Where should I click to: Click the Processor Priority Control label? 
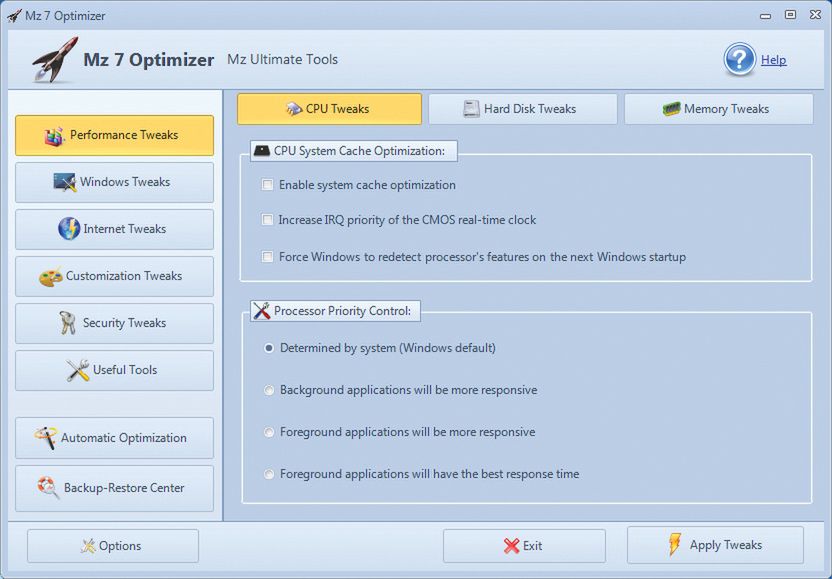pyautogui.click(x=342, y=311)
